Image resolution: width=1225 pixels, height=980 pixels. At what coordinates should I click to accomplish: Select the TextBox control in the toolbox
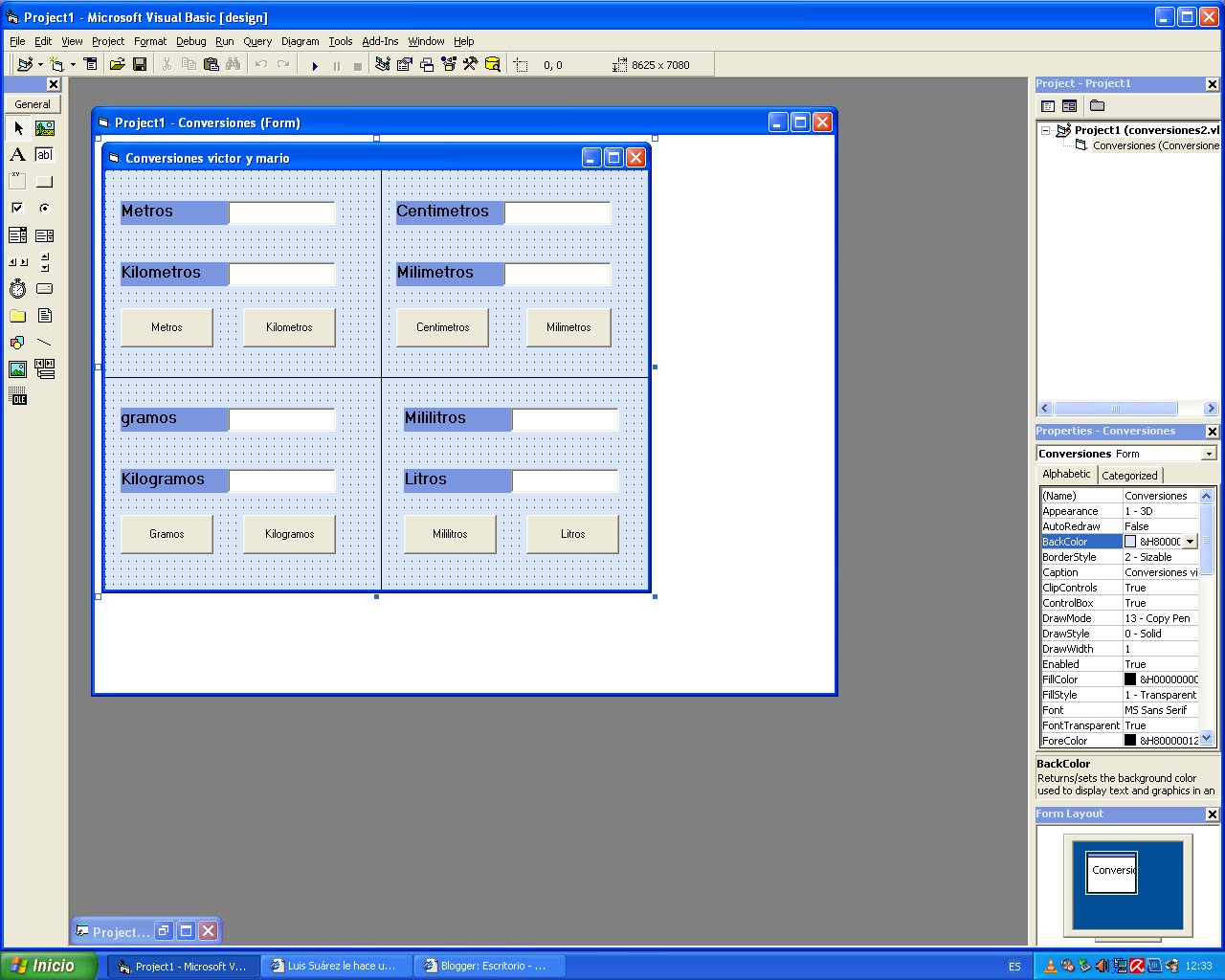[x=44, y=154]
